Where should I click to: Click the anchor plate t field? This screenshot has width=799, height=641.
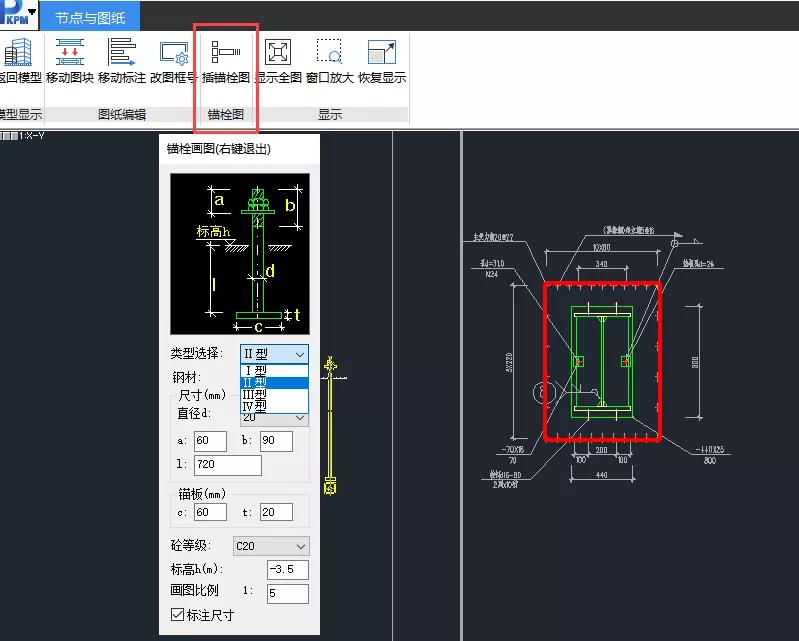[276, 512]
